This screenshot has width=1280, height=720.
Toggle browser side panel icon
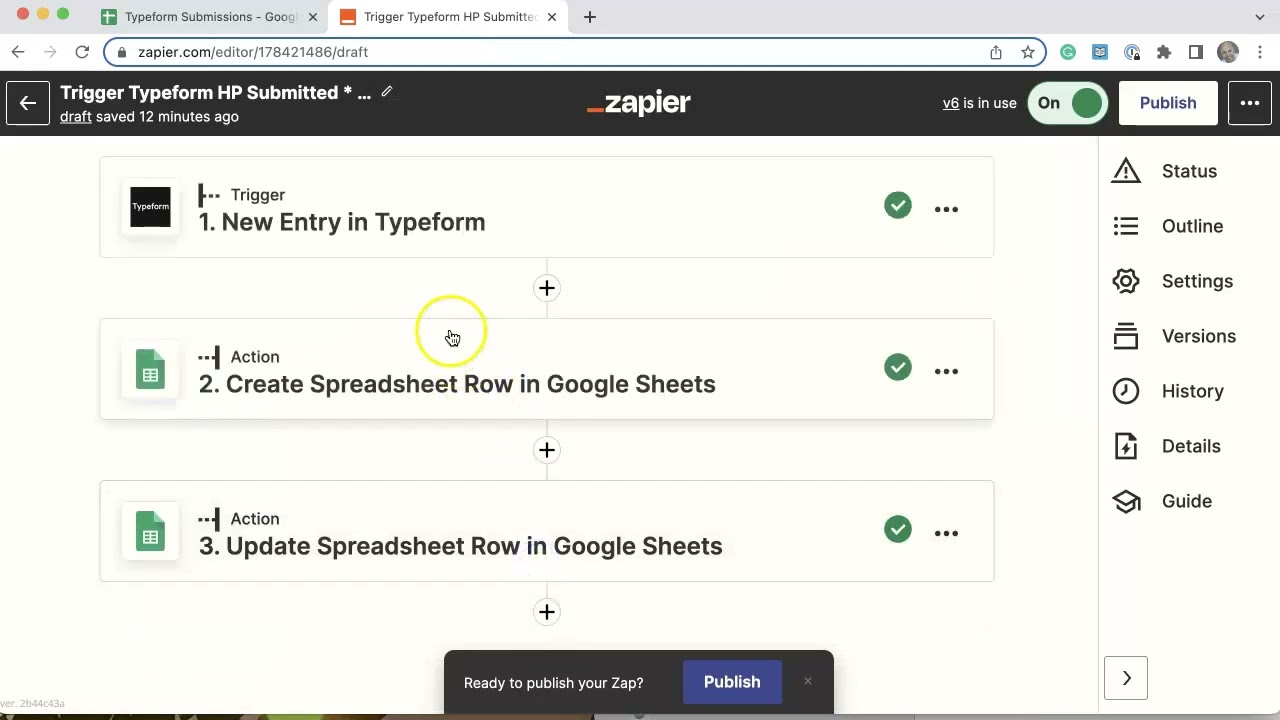tap(1195, 52)
